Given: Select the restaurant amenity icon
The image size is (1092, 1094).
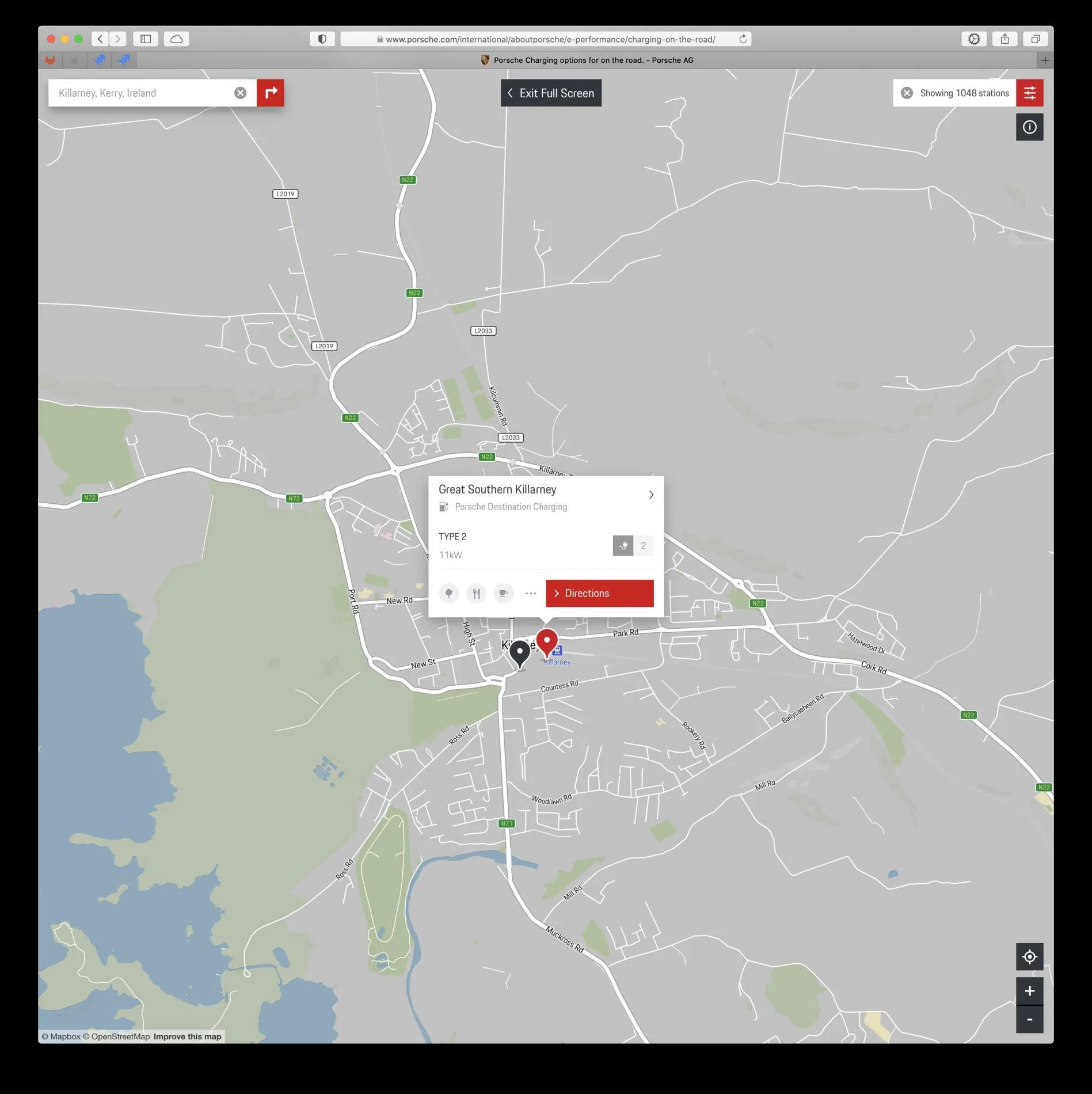Looking at the screenshot, I should tap(476, 593).
